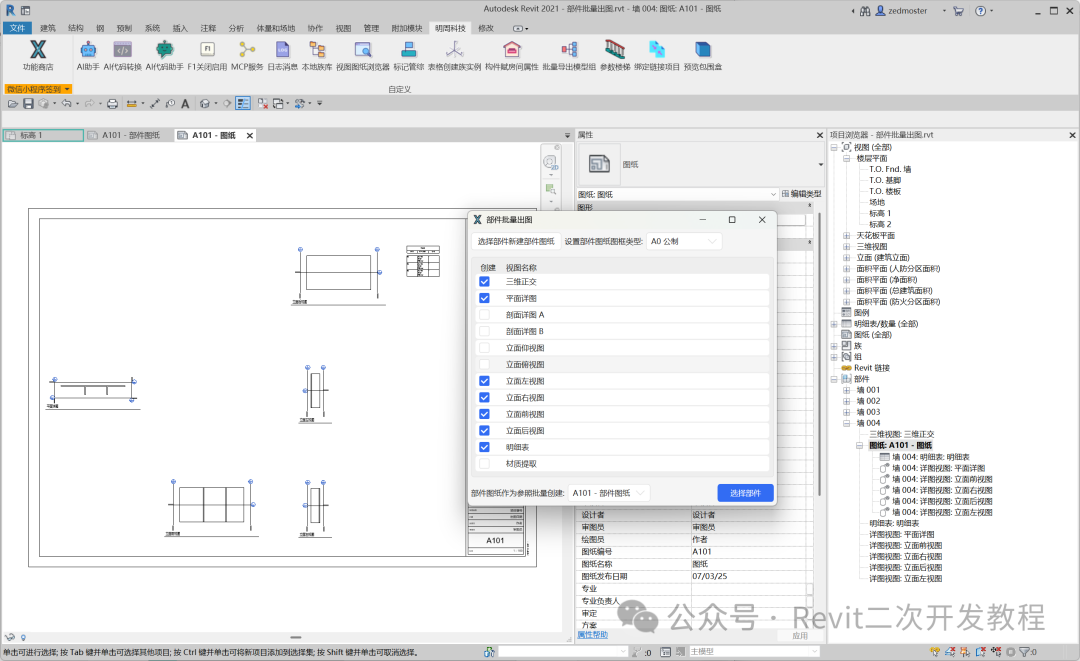Open the 参数楼梯 stair tool
Image resolution: width=1080 pixels, height=661 pixels.
[615, 54]
